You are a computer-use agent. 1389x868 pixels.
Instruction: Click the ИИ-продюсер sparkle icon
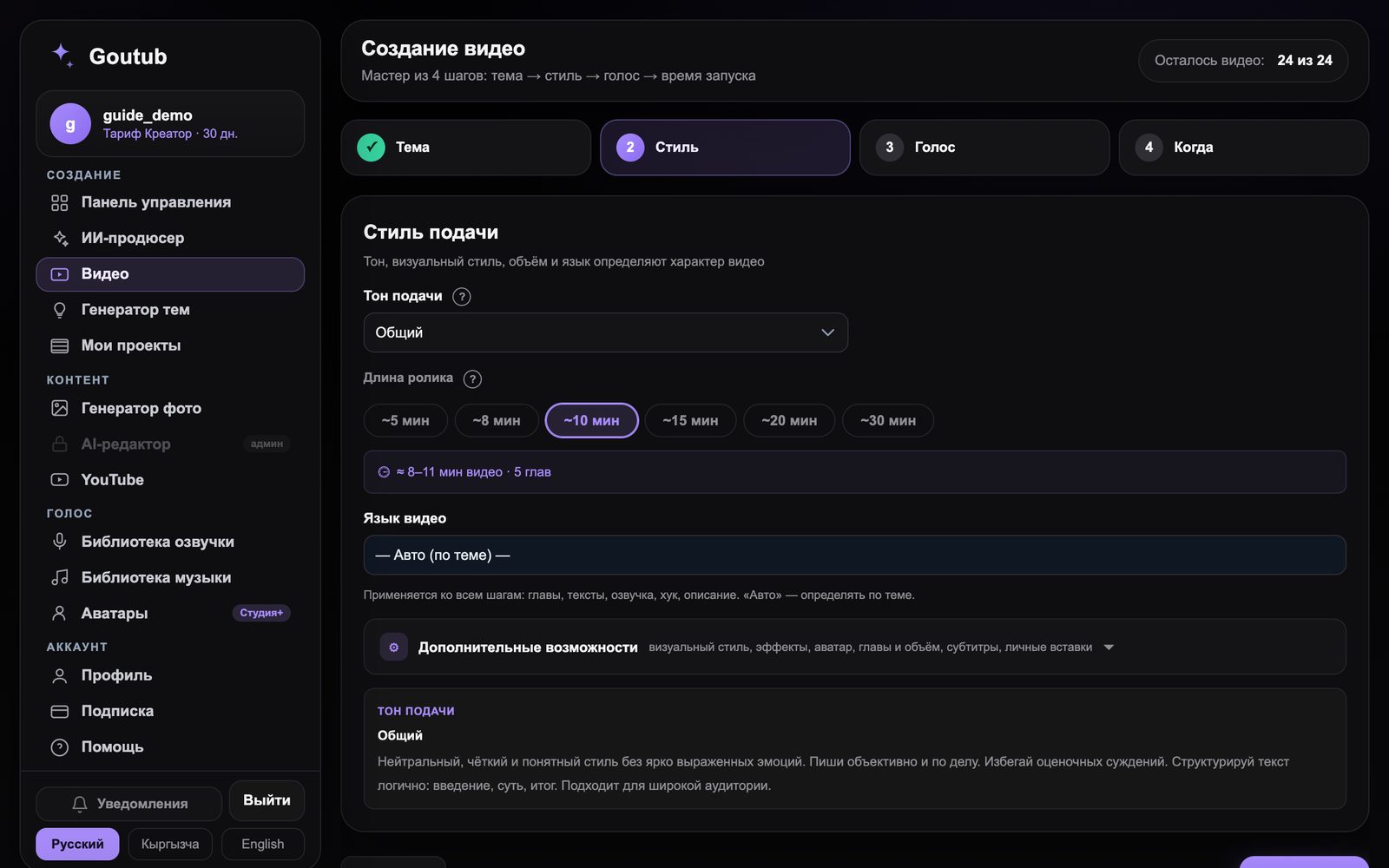(59, 238)
